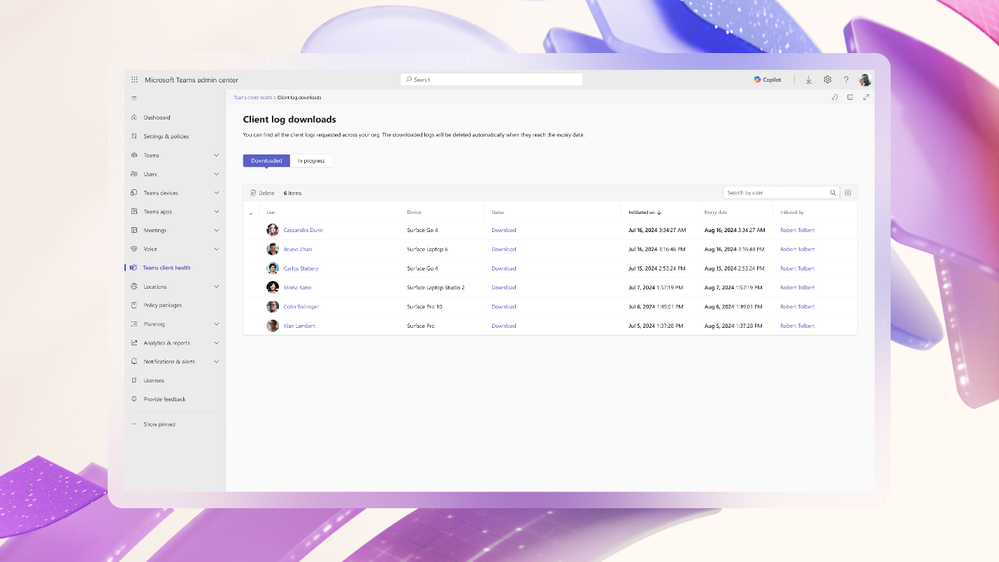999x562 pixels.
Task: Open user Cassandra Dunn
Action: tap(303, 230)
